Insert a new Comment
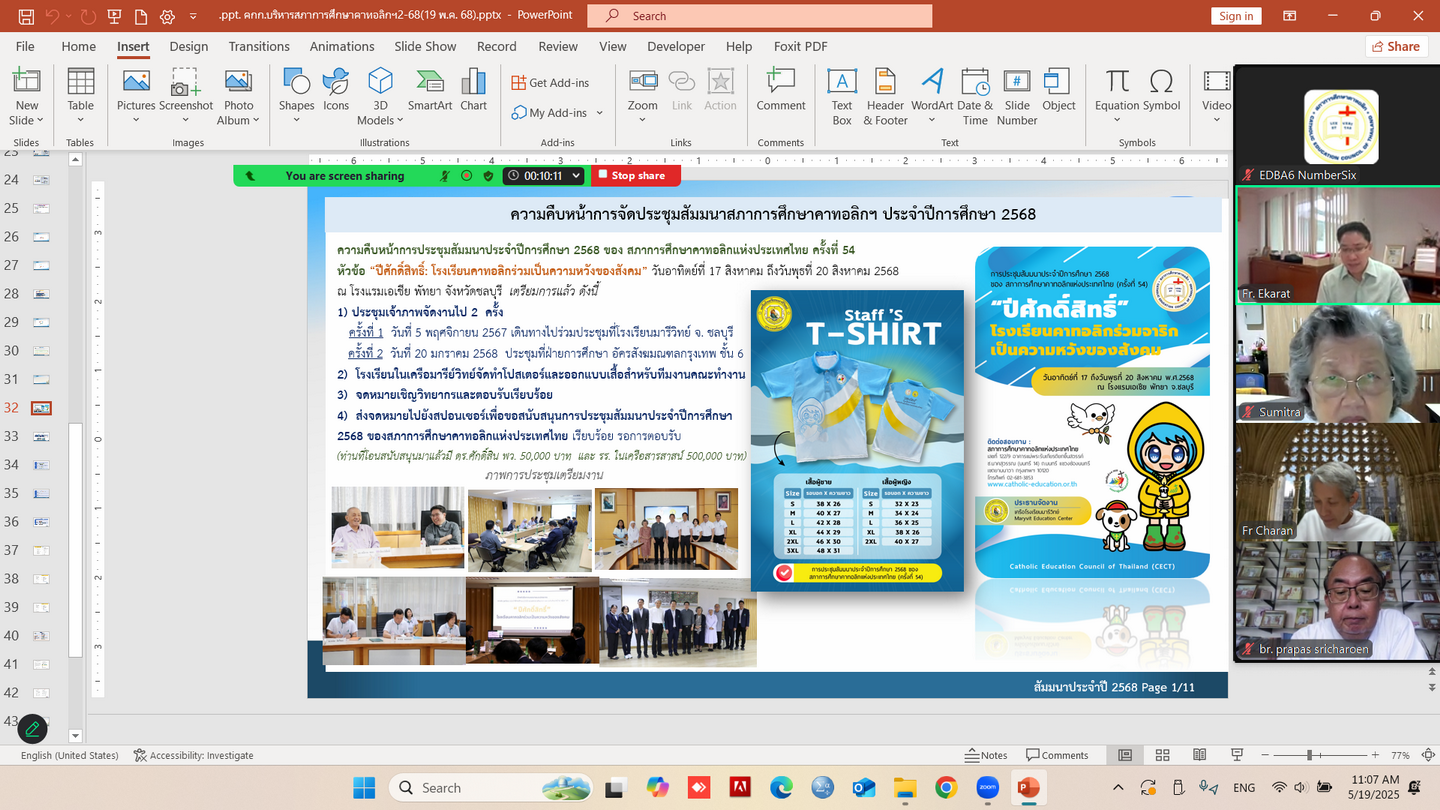The height and width of the screenshot is (810, 1440). [x=781, y=90]
